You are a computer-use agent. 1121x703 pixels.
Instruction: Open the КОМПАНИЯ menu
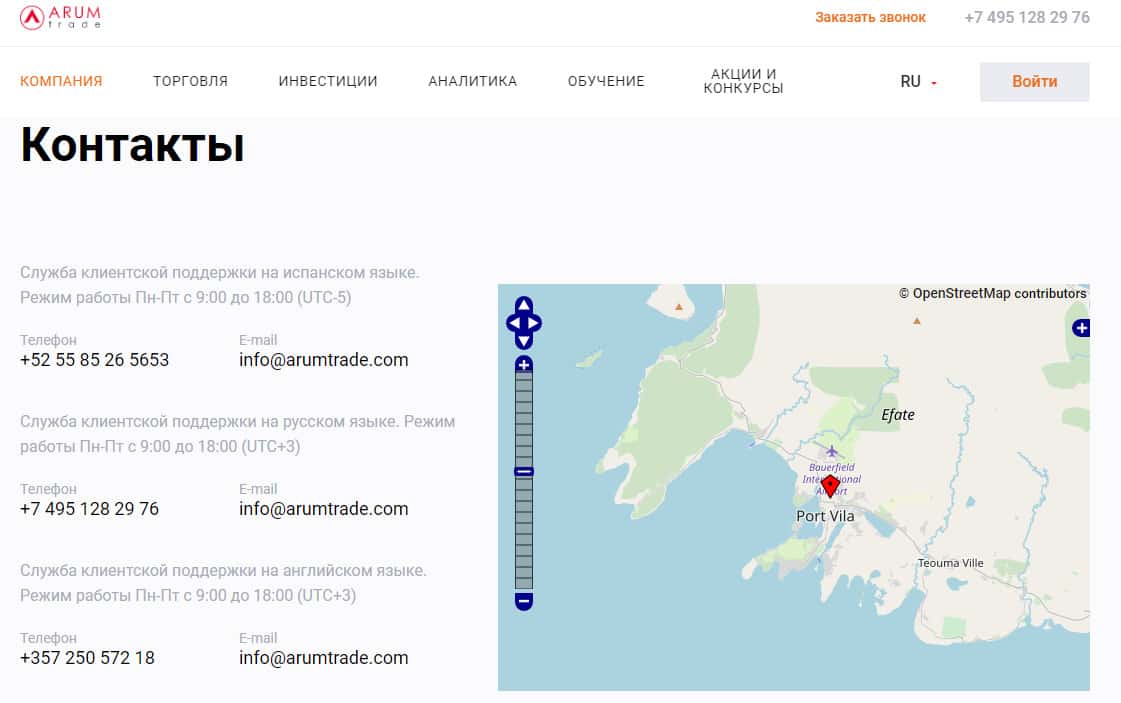click(x=61, y=81)
